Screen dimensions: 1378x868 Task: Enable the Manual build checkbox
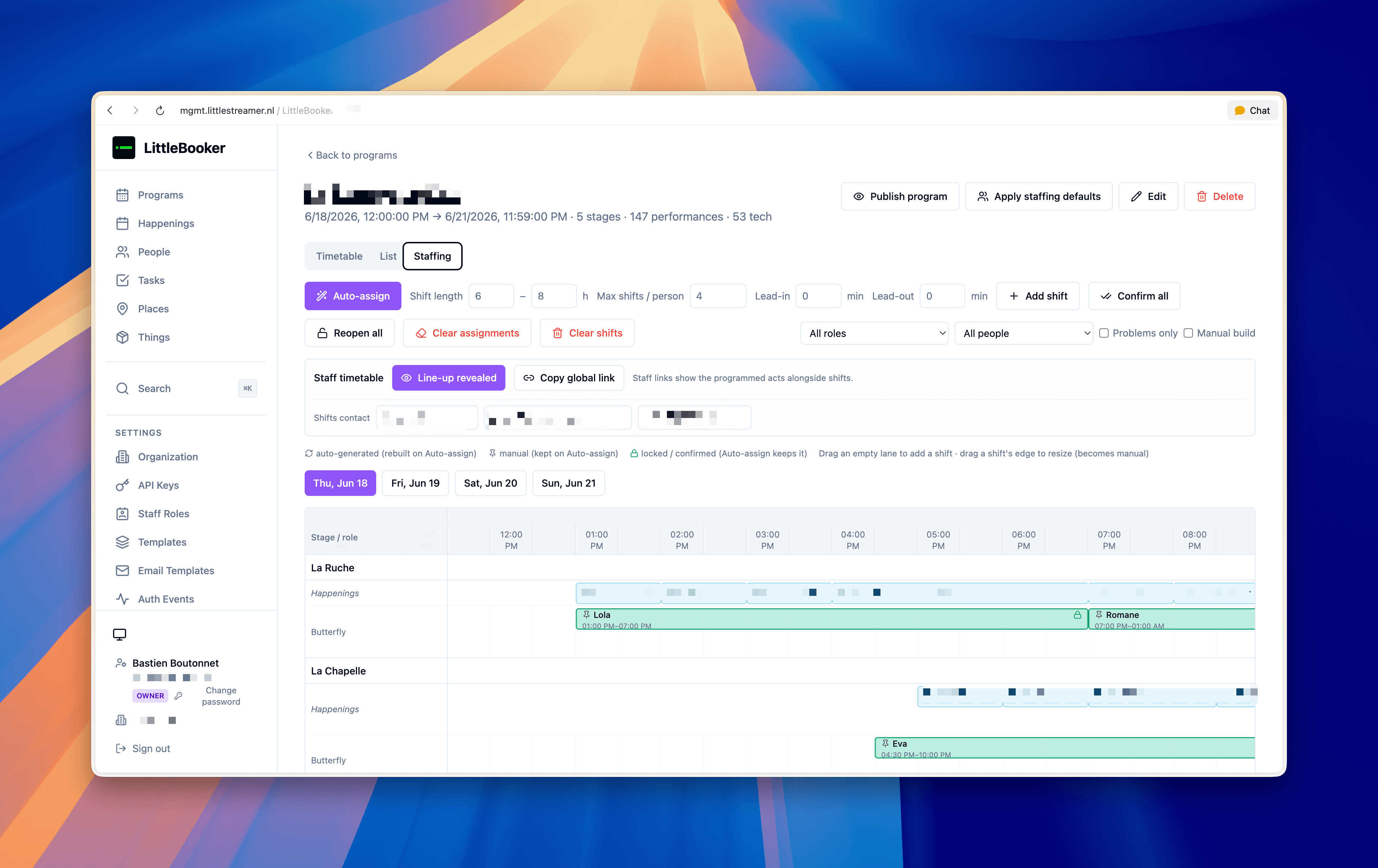click(1188, 333)
